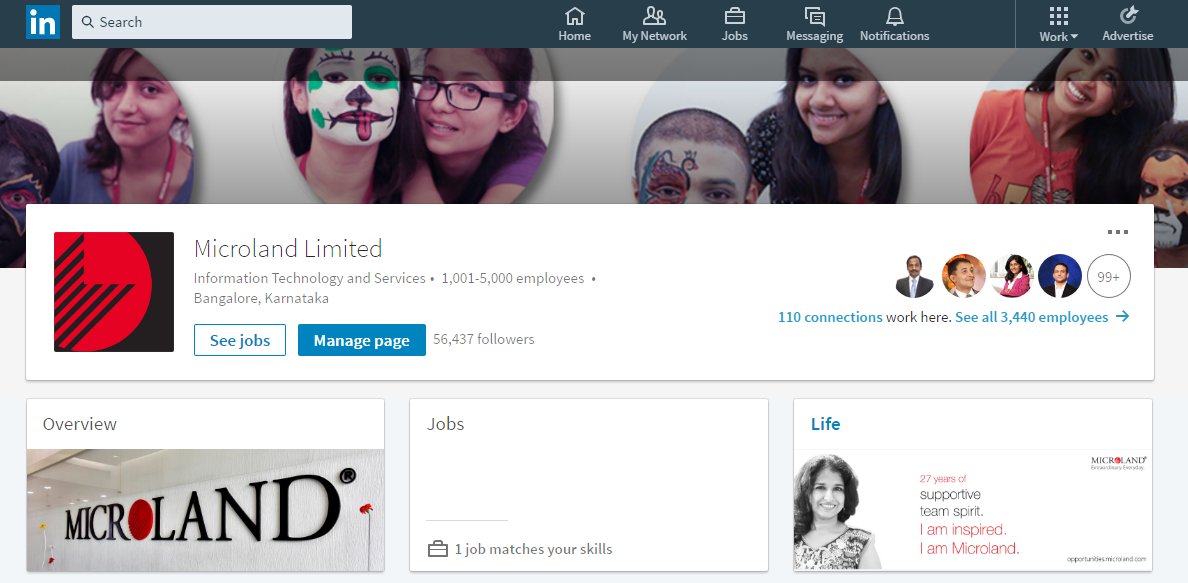
Task: Click the second employee avatar with the orange background
Action: pos(963,276)
